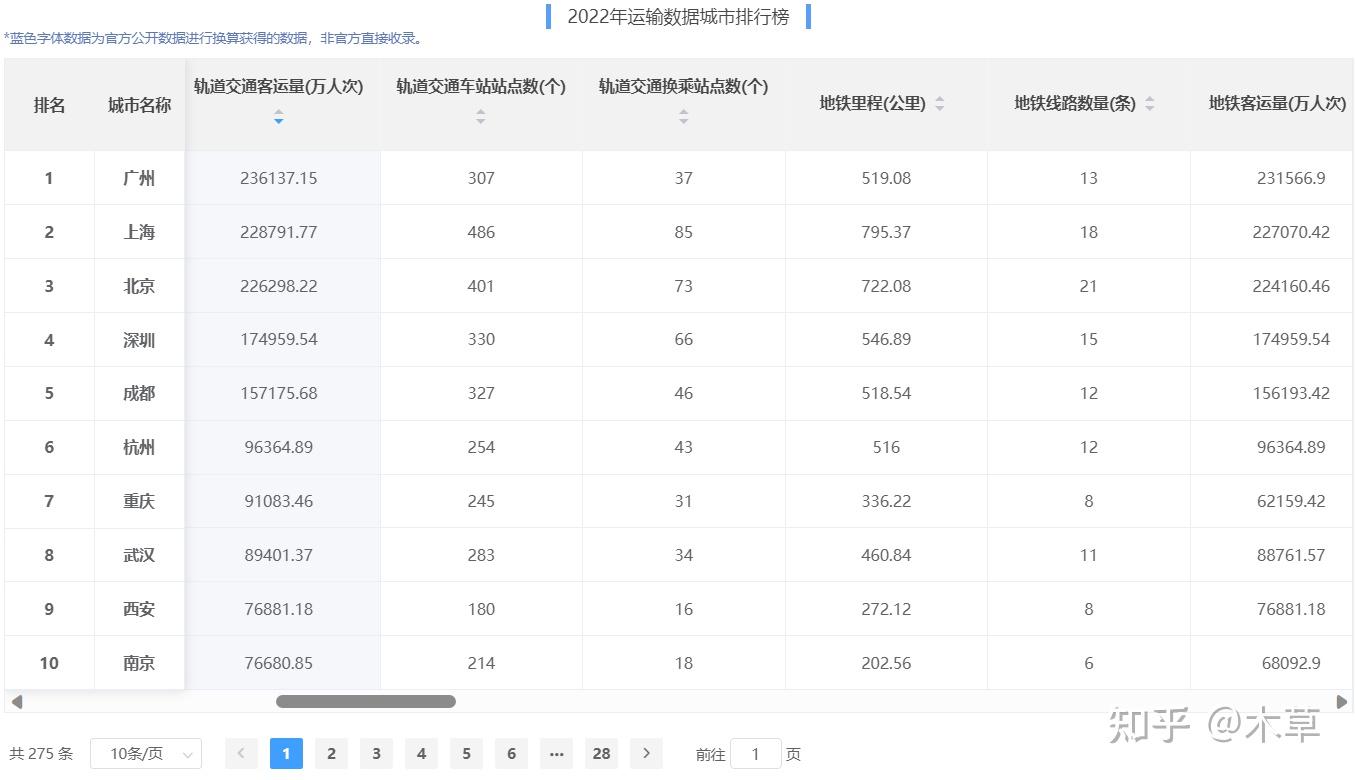Click the metro ridership 68092.9 for 南京
Screen dimensions: 1355x780
(1291, 663)
